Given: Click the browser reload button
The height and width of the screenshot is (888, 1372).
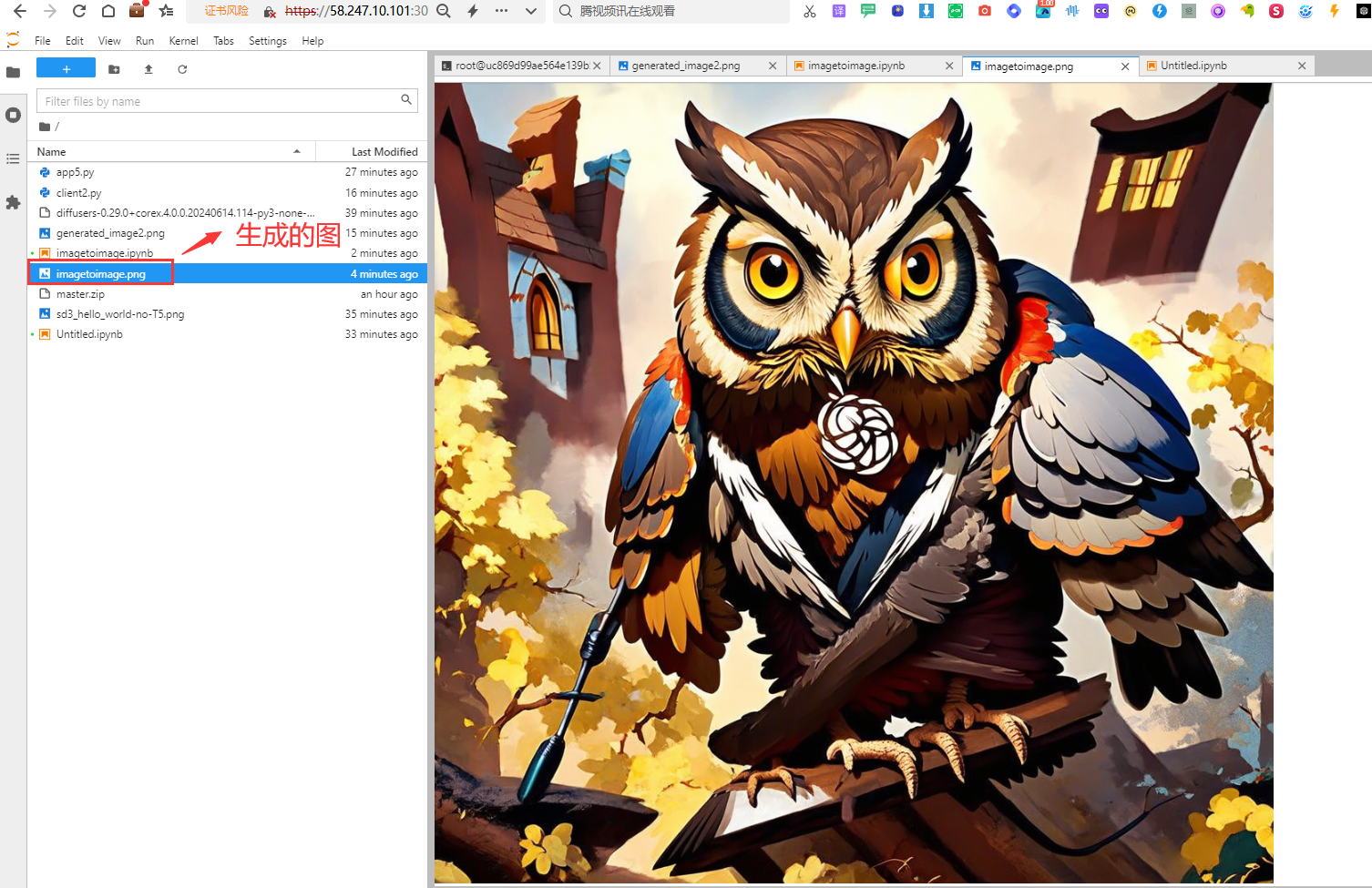Looking at the screenshot, I should click(79, 11).
